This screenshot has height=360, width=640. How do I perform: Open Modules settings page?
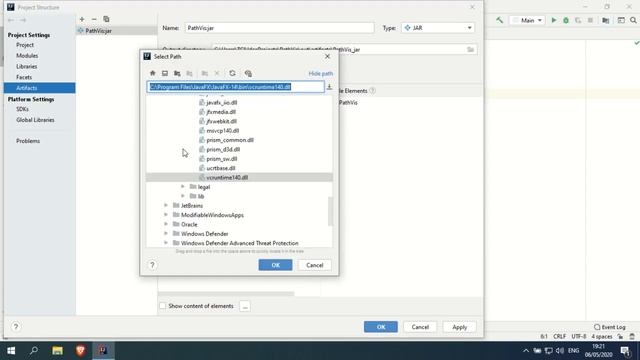tap(27, 56)
